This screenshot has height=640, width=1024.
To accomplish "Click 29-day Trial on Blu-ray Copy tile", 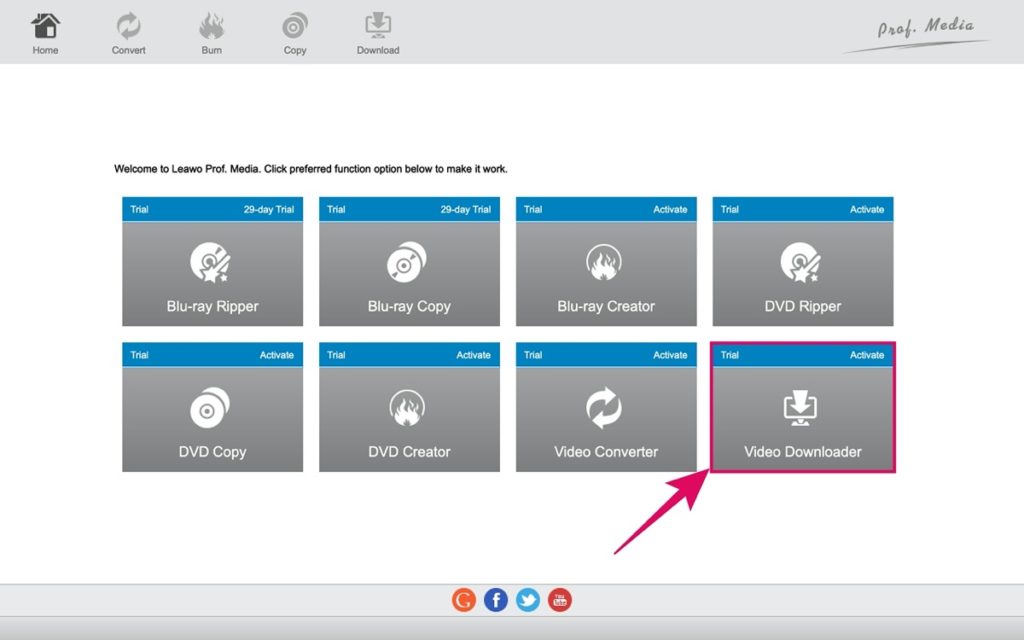I will (x=466, y=210).
